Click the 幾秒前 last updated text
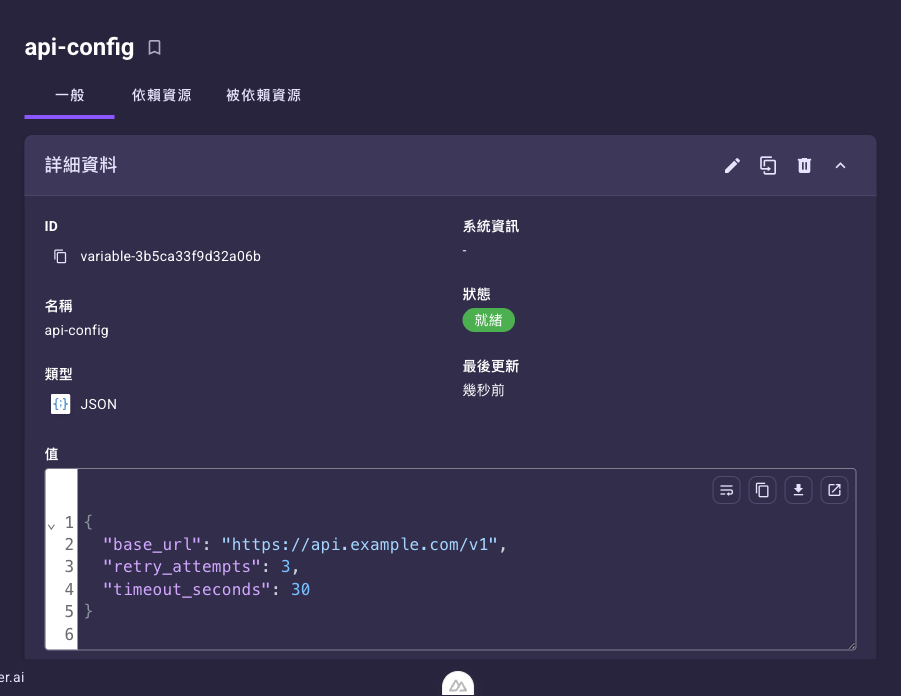This screenshot has height=696, width=901. (484, 391)
